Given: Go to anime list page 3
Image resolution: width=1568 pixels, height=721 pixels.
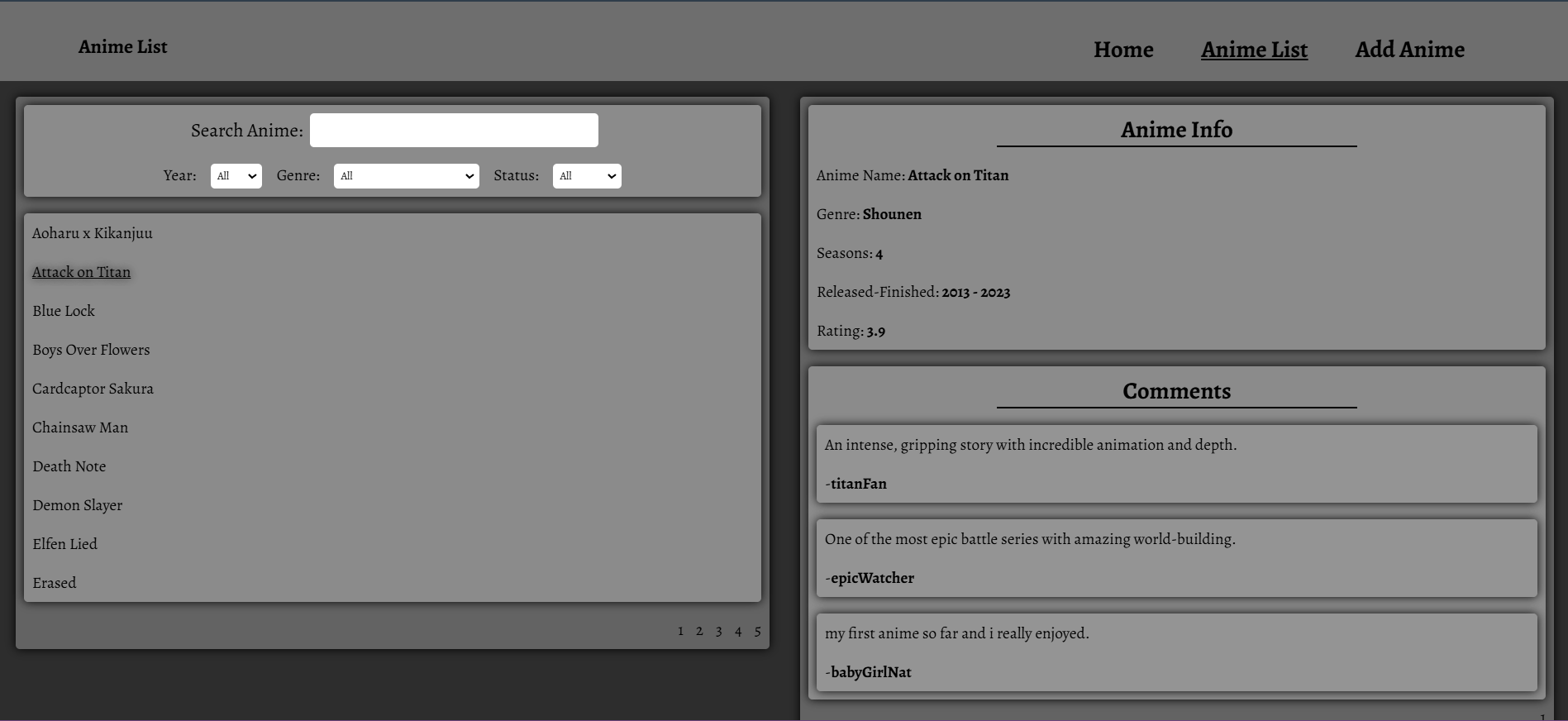Looking at the screenshot, I should [718, 631].
